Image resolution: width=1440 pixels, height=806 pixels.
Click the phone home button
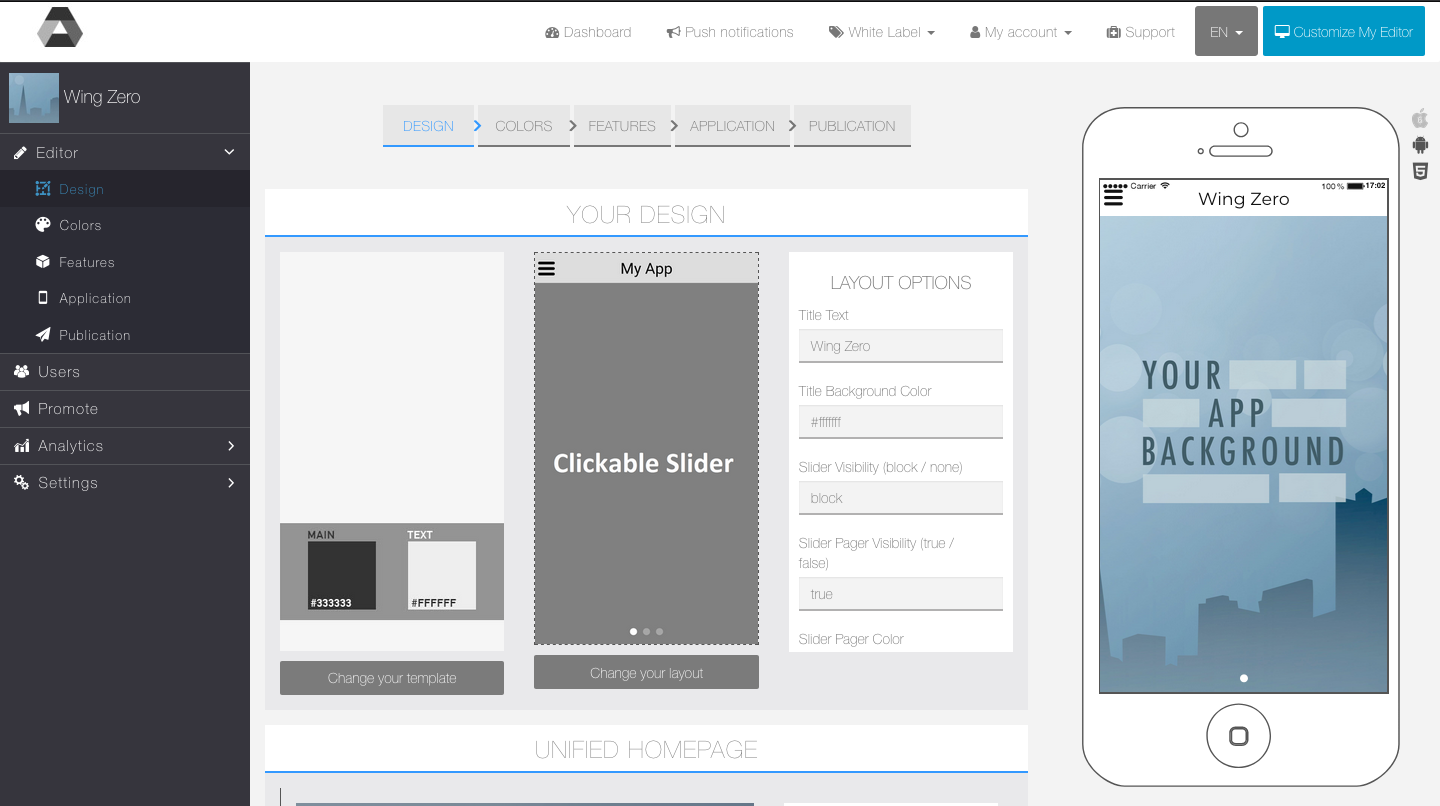tap(1238, 737)
